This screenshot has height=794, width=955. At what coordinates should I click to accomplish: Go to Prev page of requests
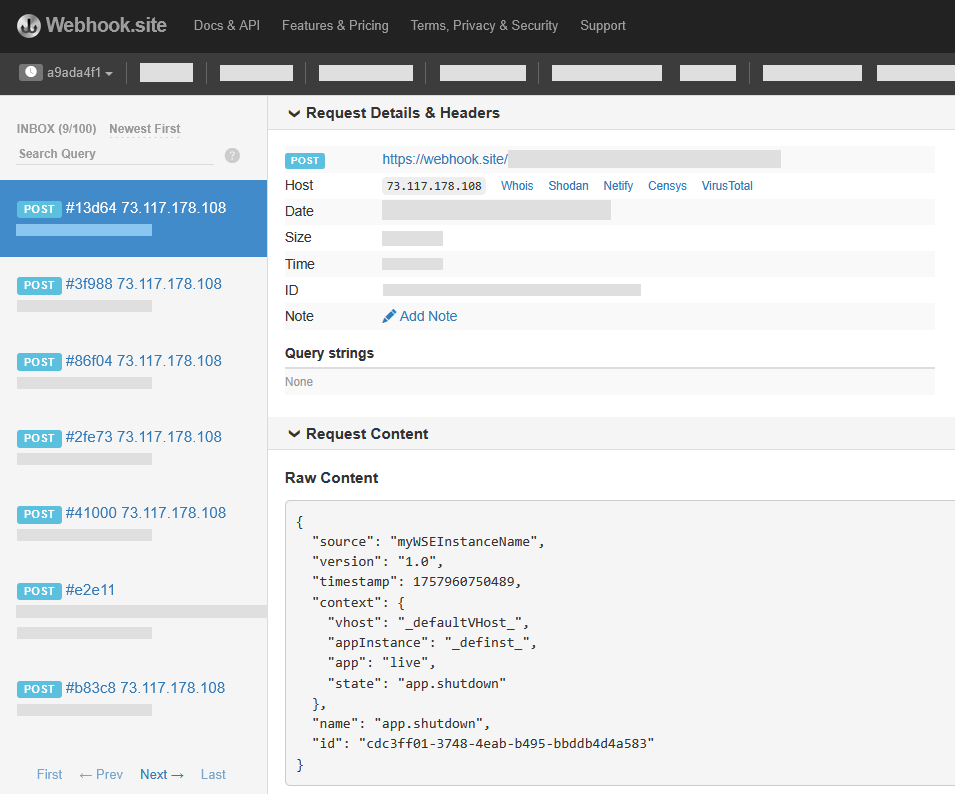[x=101, y=775]
